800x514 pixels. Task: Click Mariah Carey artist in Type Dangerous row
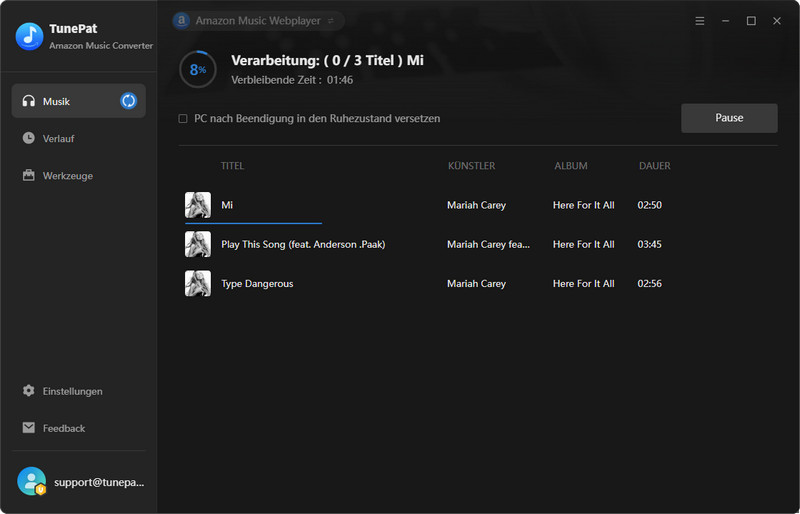(x=477, y=284)
